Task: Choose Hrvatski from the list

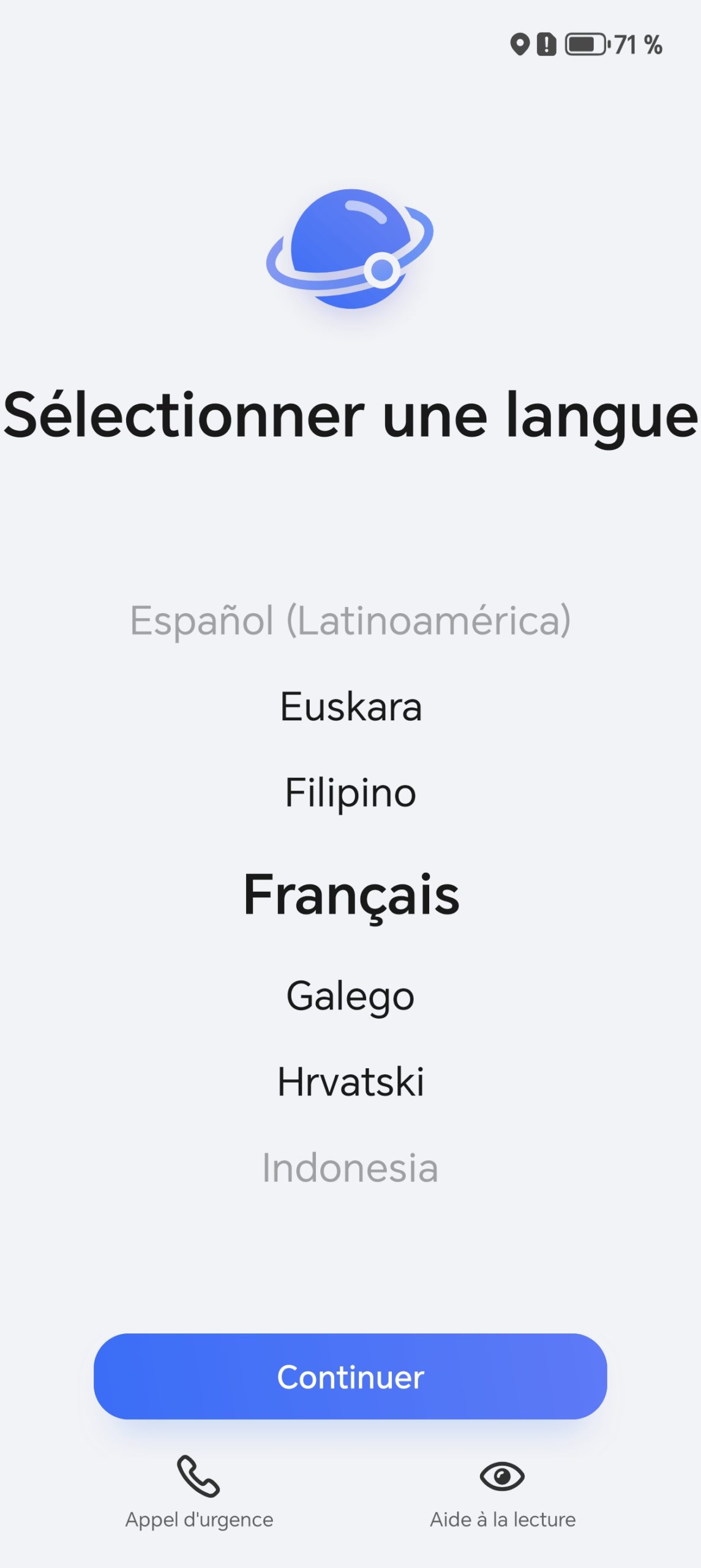Action: (x=350, y=1082)
